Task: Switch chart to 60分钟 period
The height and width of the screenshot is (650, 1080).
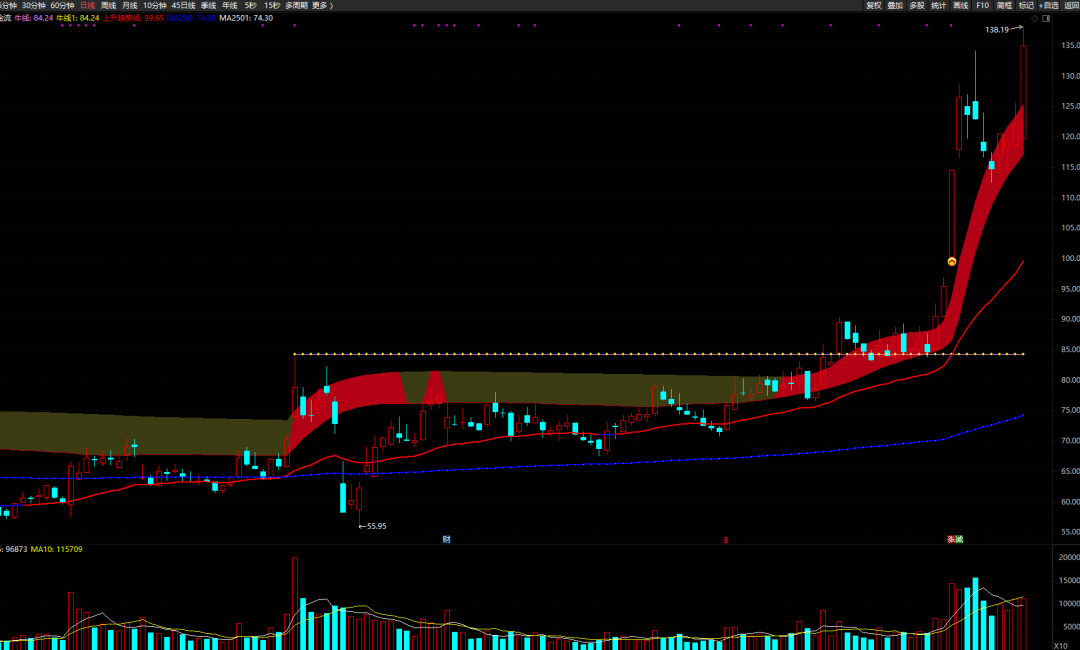Action: (x=62, y=6)
